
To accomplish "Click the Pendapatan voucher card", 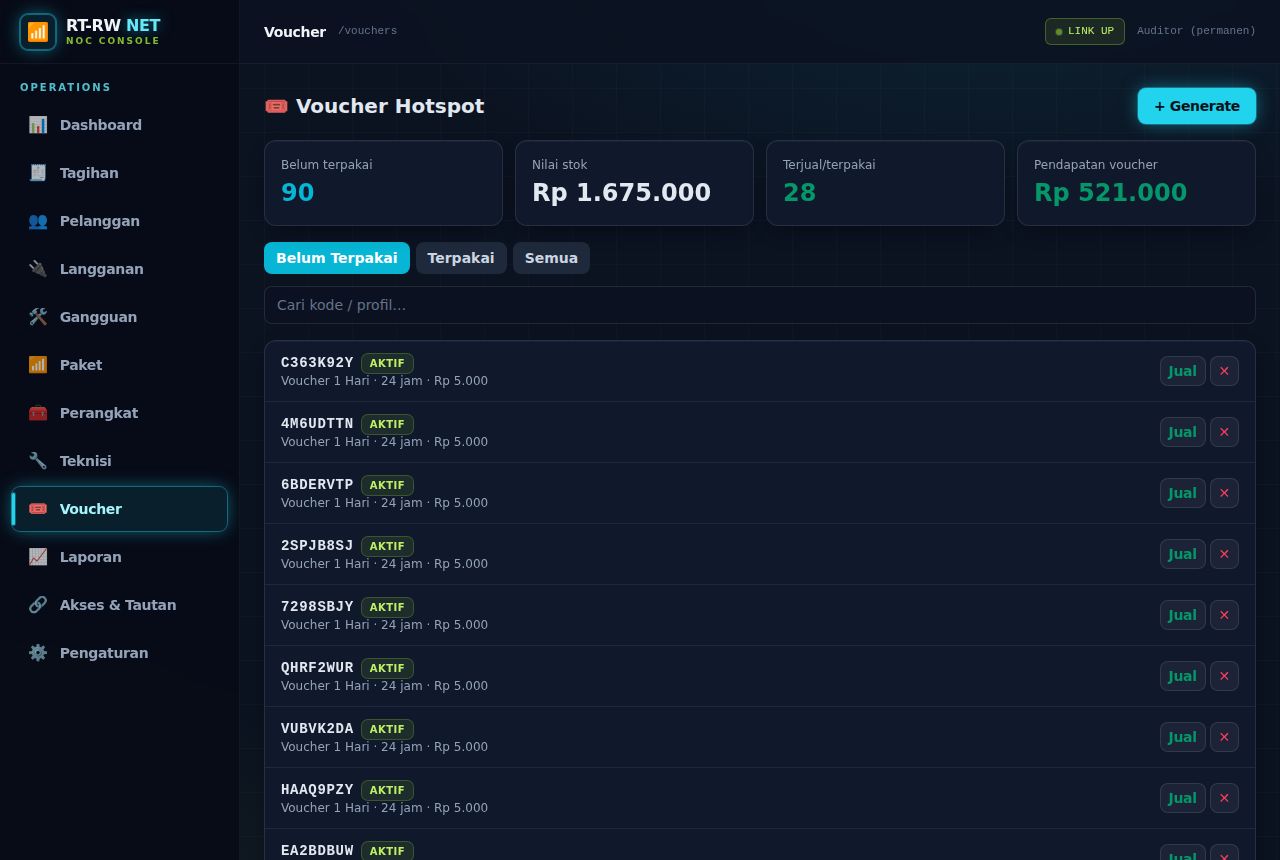I will point(1136,183).
